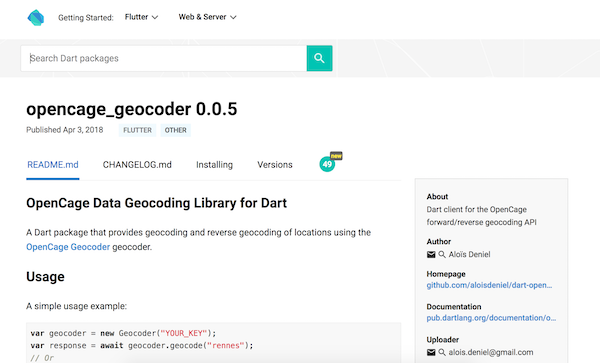Viewport: 600px width, 363px height.
Task: Expand the Web & Server dropdown
Action: pyautogui.click(x=207, y=17)
